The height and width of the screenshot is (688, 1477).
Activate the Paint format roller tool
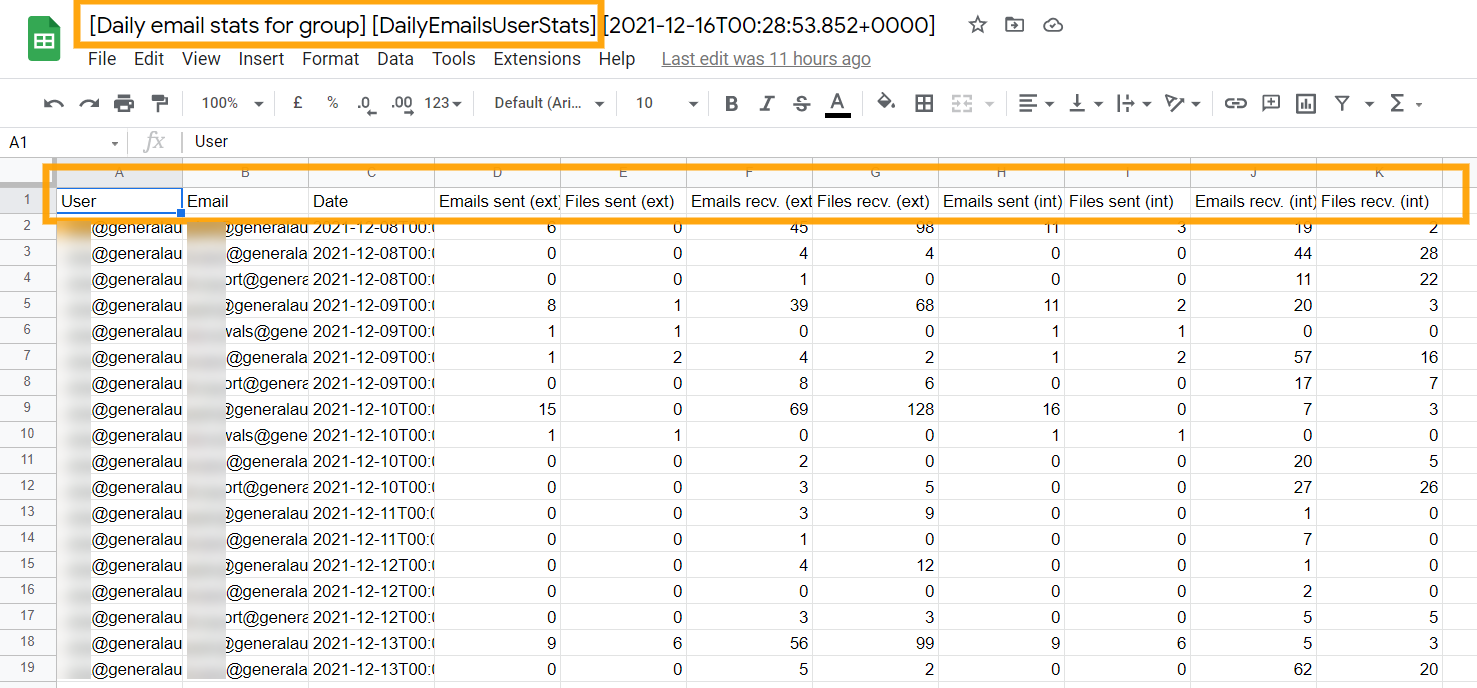pyautogui.click(x=159, y=103)
